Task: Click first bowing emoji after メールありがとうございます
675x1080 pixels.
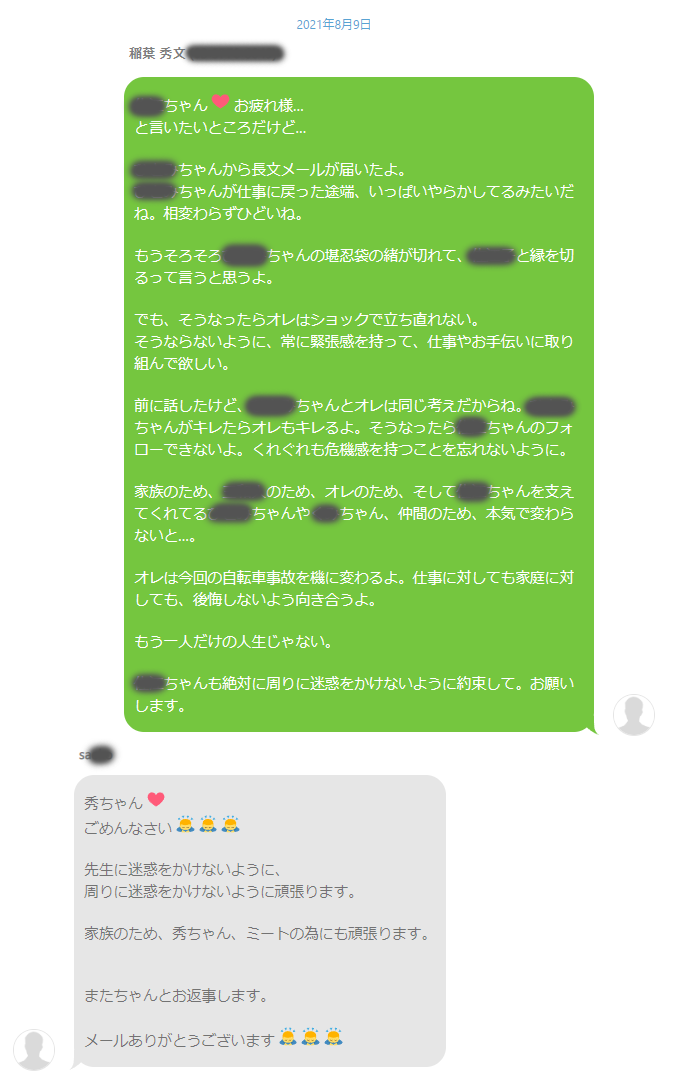Action: tap(289, 1037)
